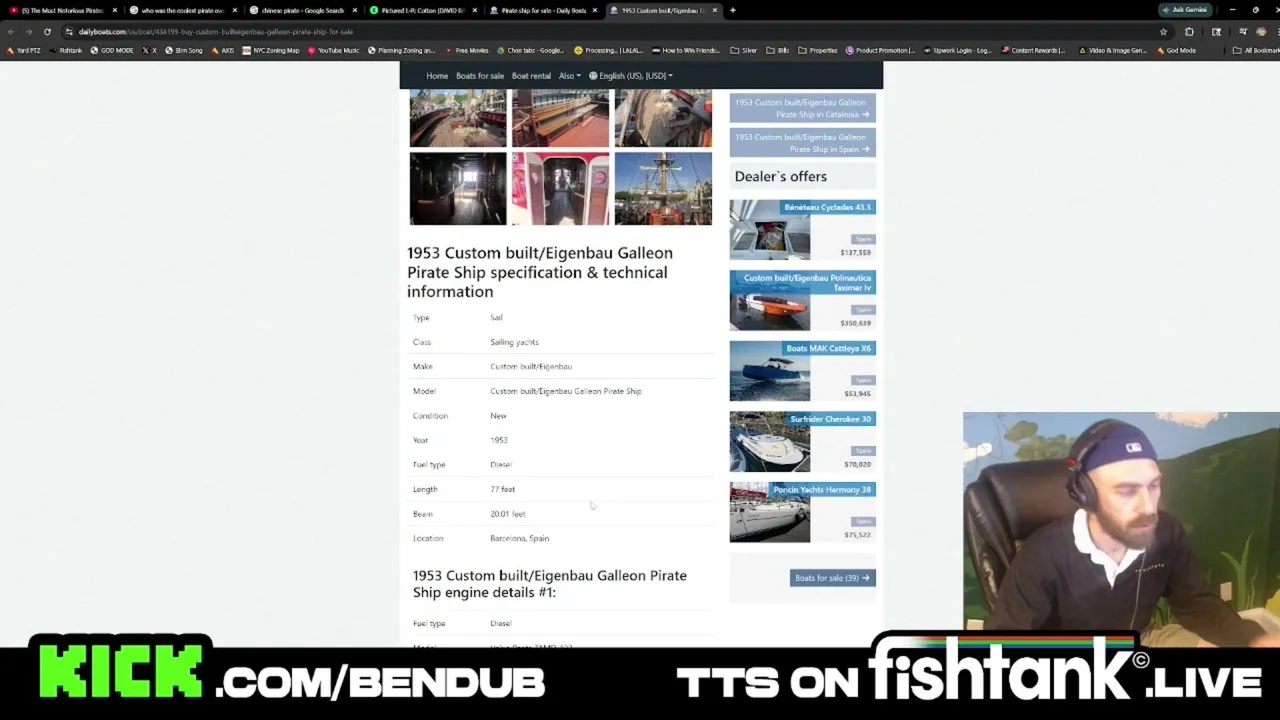Open a new browser tab with plus icon

click(x=732, y=10)
